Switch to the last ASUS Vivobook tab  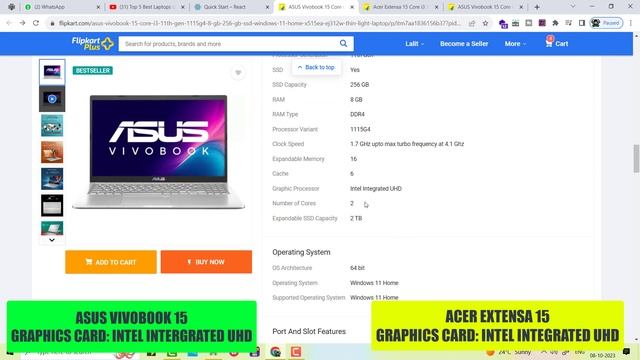pyautogui.click(x=484, y=7)
